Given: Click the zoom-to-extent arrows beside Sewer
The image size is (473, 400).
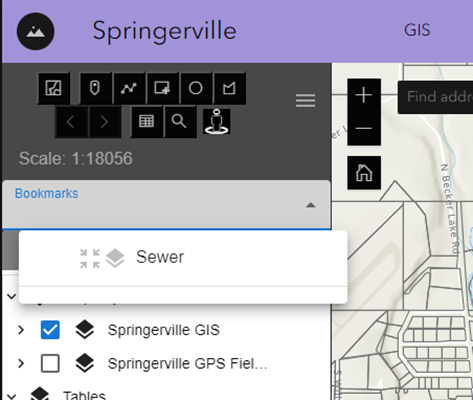Looking at the screenshot, I should (90, 258).
